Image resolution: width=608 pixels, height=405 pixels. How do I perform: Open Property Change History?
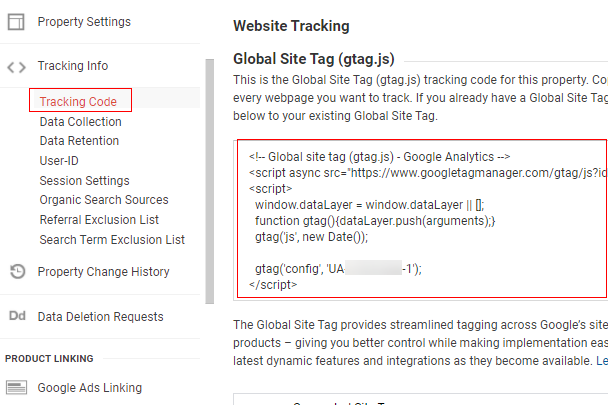[x=104, y=272]
